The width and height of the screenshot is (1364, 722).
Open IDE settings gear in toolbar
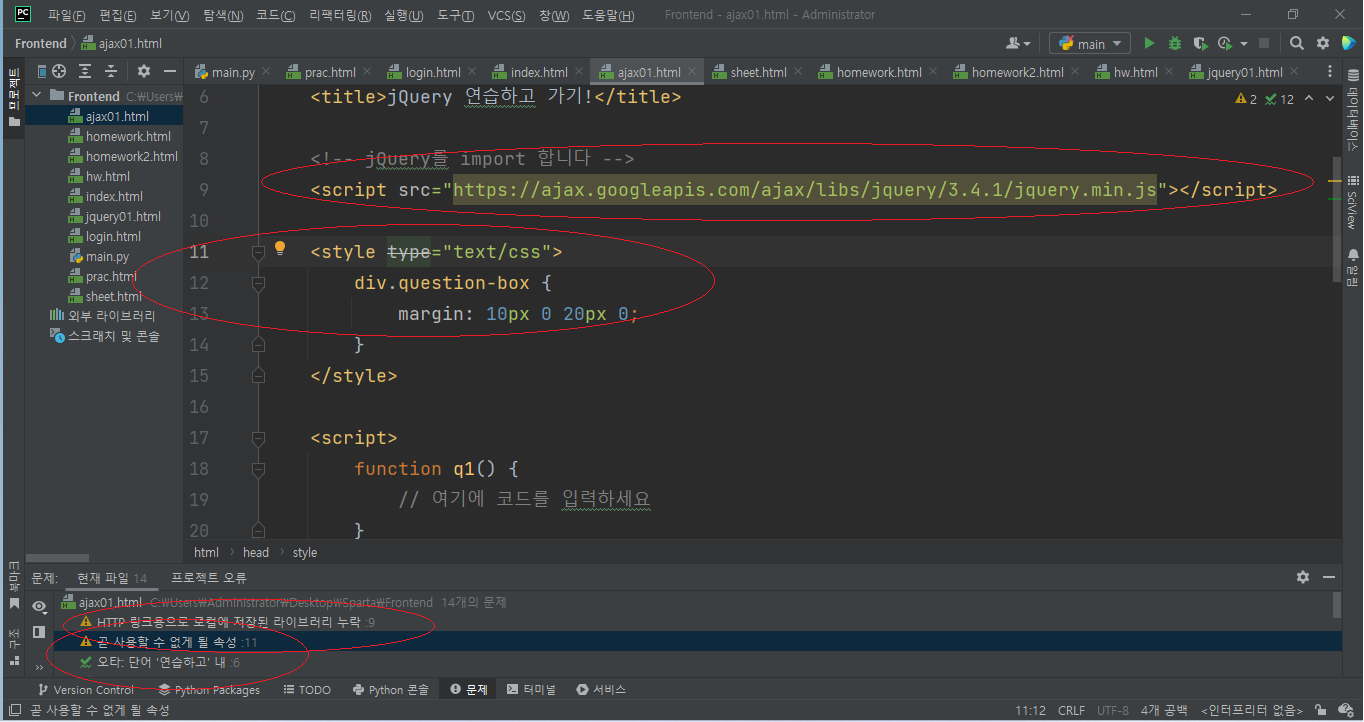1323,44
